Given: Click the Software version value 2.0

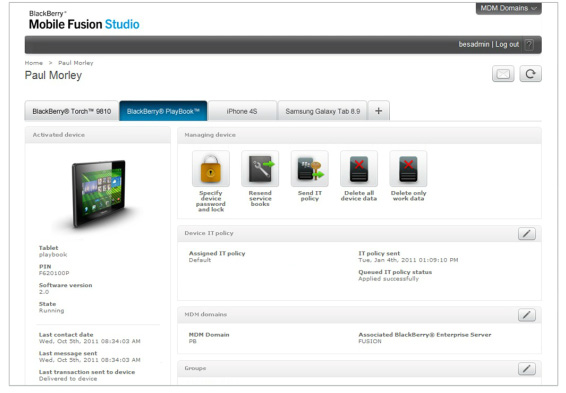Looking at the screenshot, I should (44, 292).
